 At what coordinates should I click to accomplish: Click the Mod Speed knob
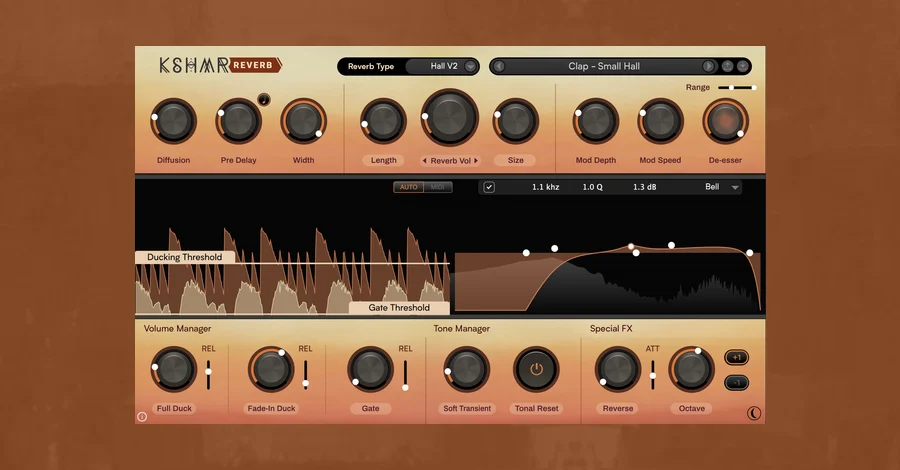(x=660, y=121)
